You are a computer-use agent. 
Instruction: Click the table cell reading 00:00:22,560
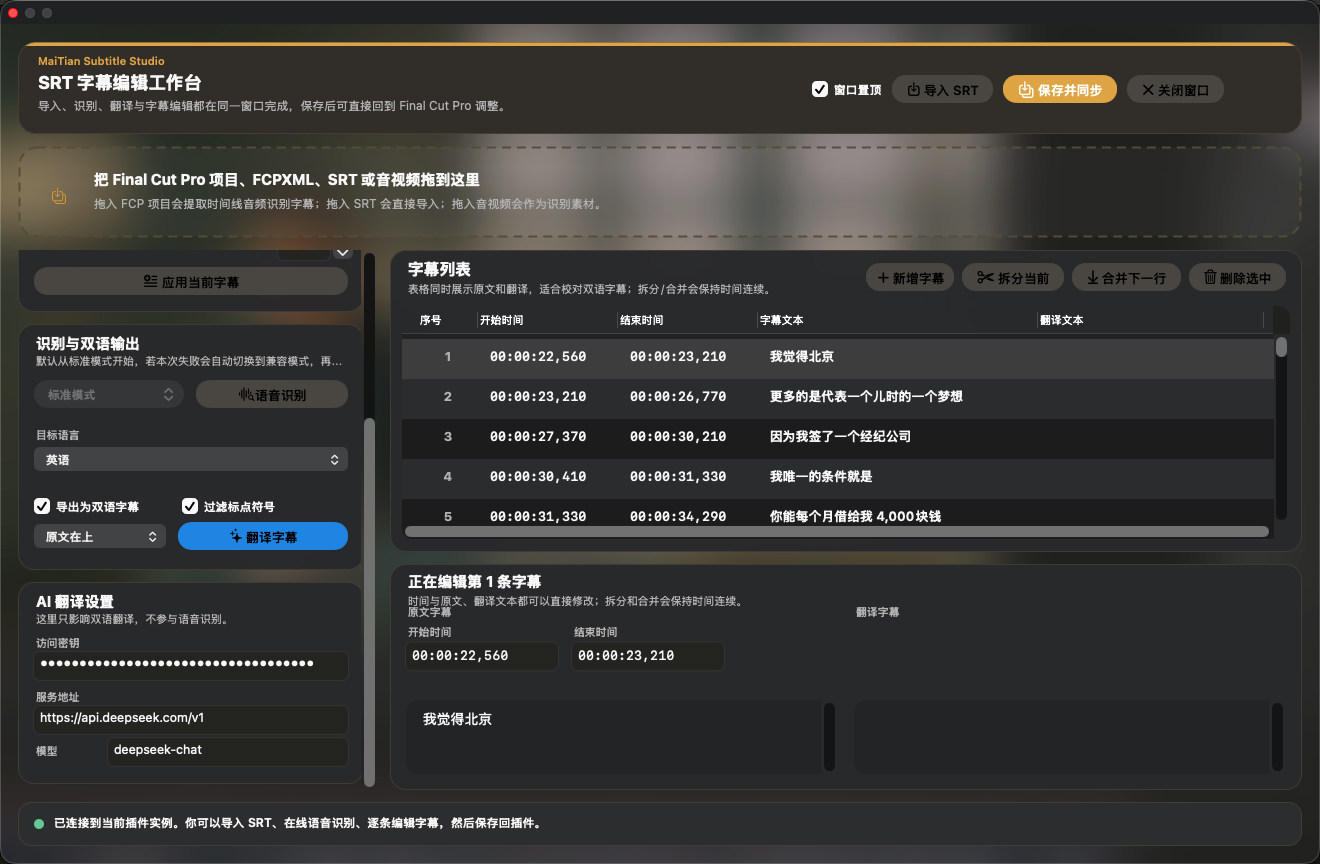(x=538, y=357)
